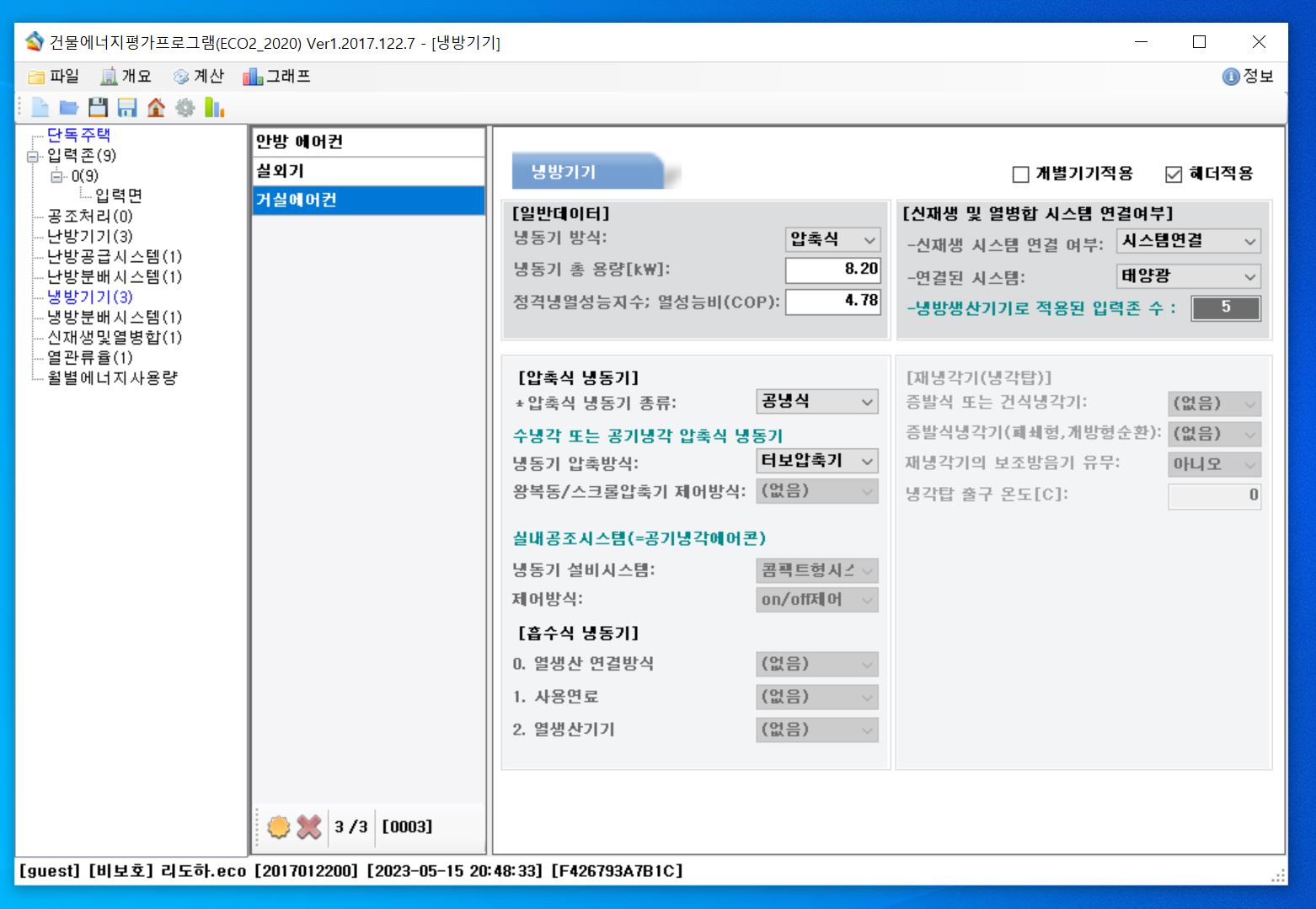Open the 계산 menu
This screenshot has height=909, width=1316.
(x=199, y=77)
